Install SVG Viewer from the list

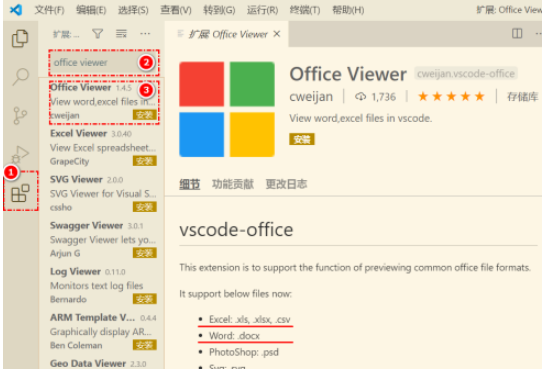click(144, 207)
